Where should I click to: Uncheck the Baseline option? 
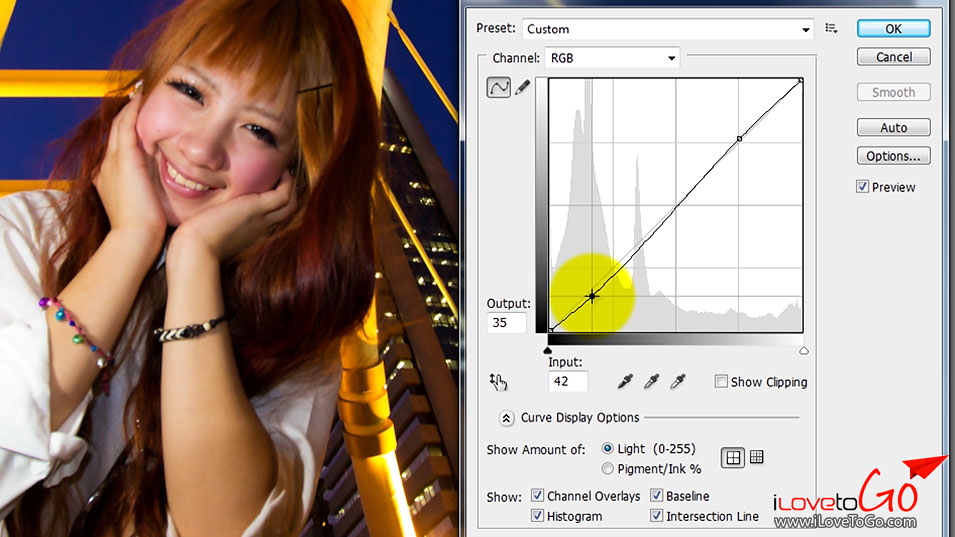click(657, 495)
